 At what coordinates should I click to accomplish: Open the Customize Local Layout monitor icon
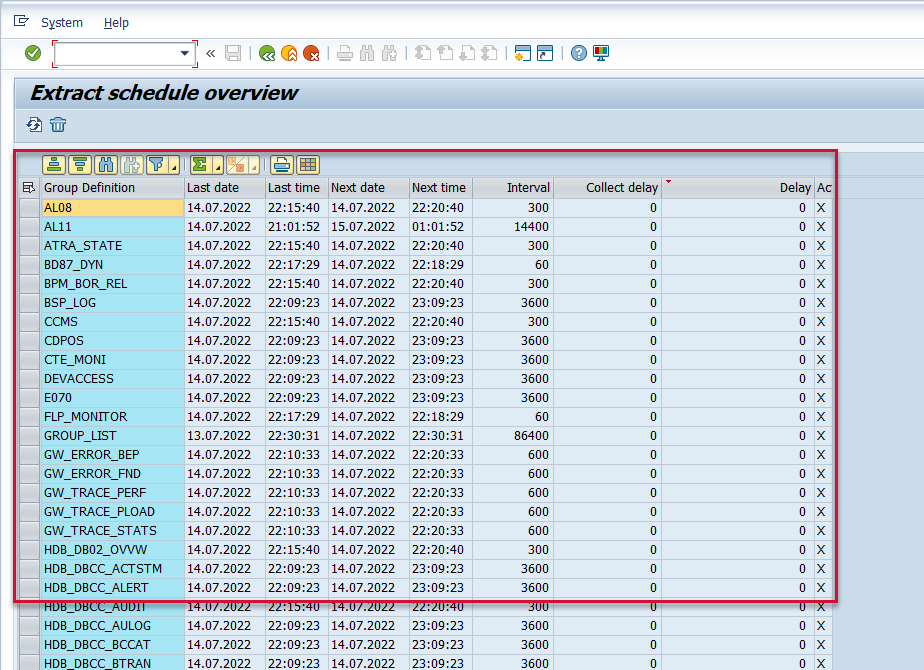point(601,53)
